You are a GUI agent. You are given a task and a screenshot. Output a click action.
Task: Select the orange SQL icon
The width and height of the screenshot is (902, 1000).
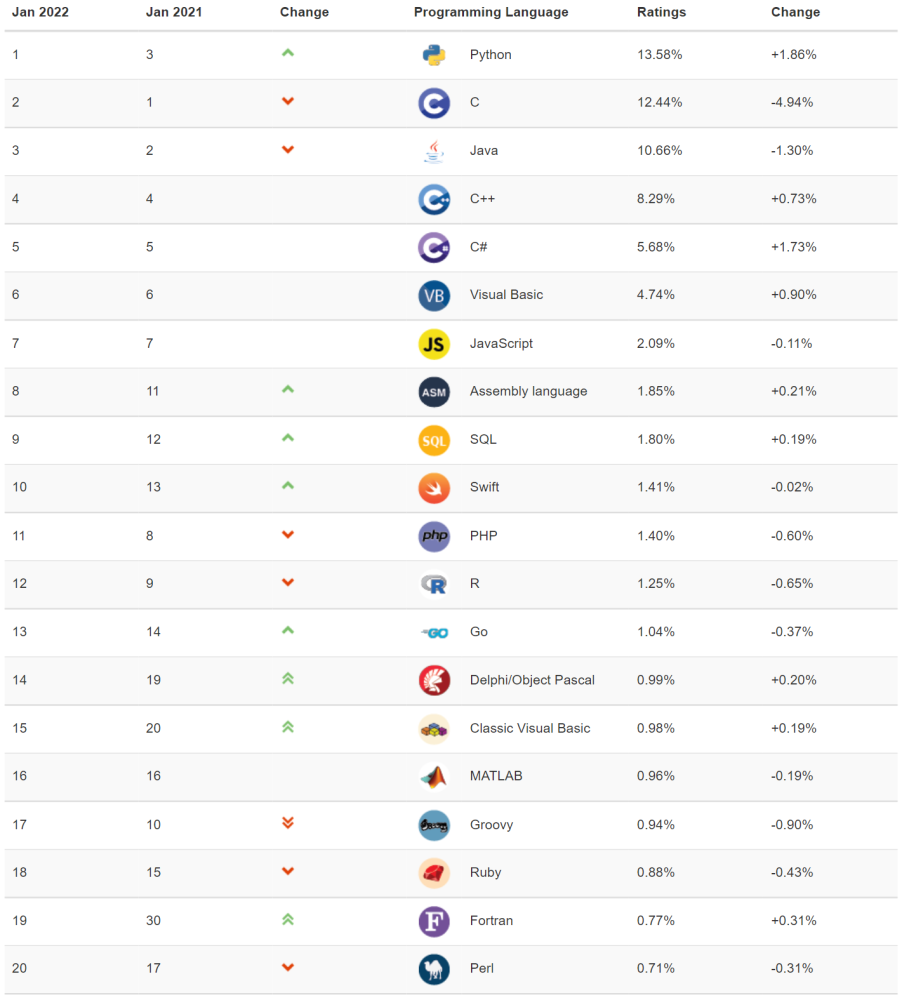434,441
